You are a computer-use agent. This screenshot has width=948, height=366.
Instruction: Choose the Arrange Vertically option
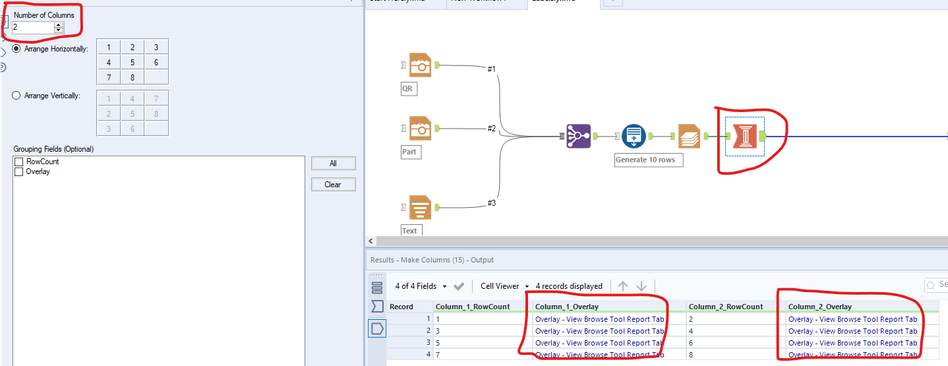pos(16,95)
